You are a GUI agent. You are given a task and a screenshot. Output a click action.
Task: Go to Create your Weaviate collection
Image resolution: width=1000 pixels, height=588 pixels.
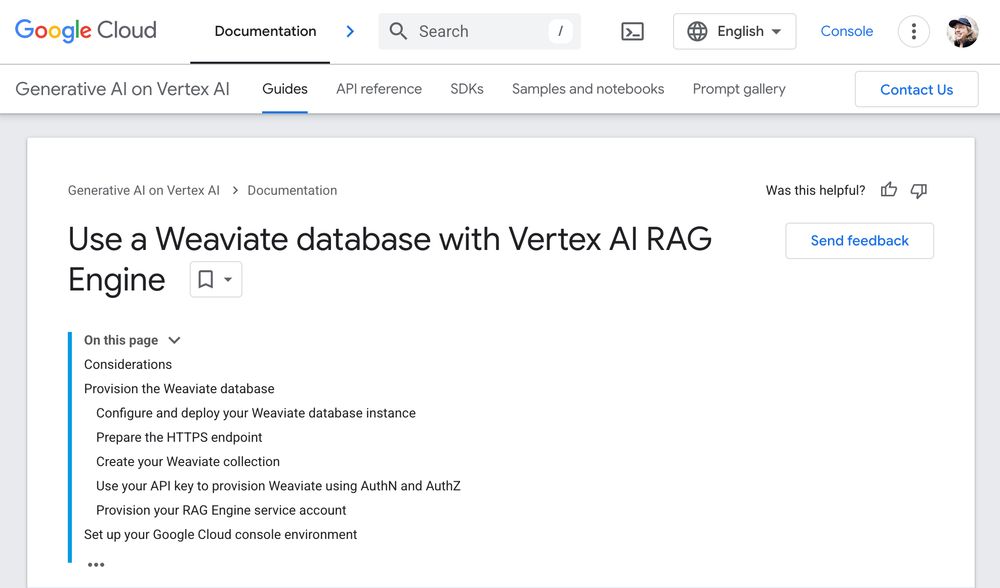[x=188, y=462]
